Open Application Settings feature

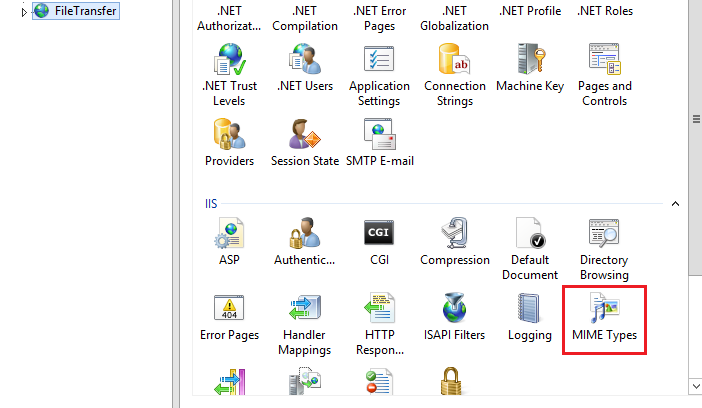379,74
